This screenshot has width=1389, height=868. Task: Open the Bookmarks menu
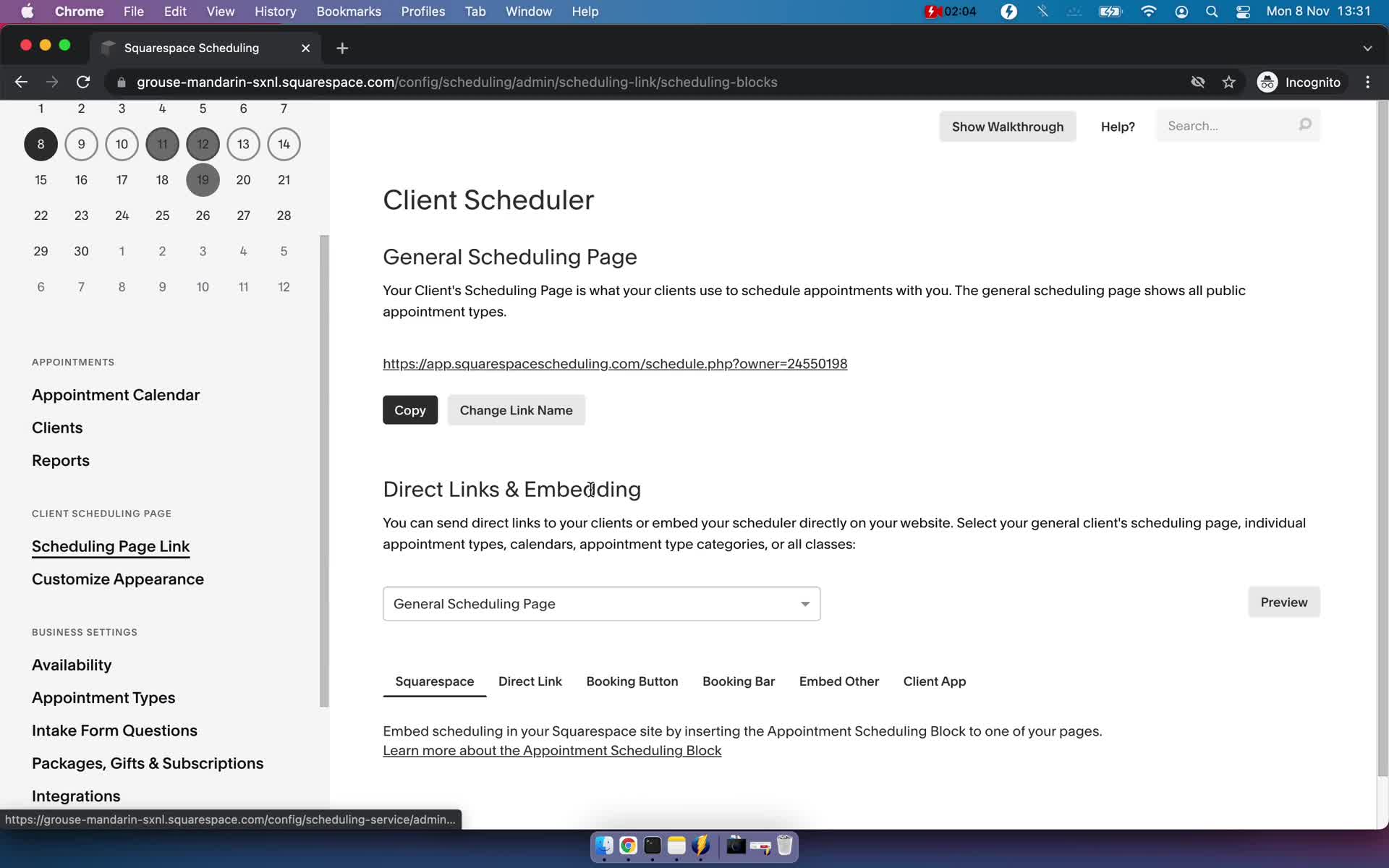349,12
